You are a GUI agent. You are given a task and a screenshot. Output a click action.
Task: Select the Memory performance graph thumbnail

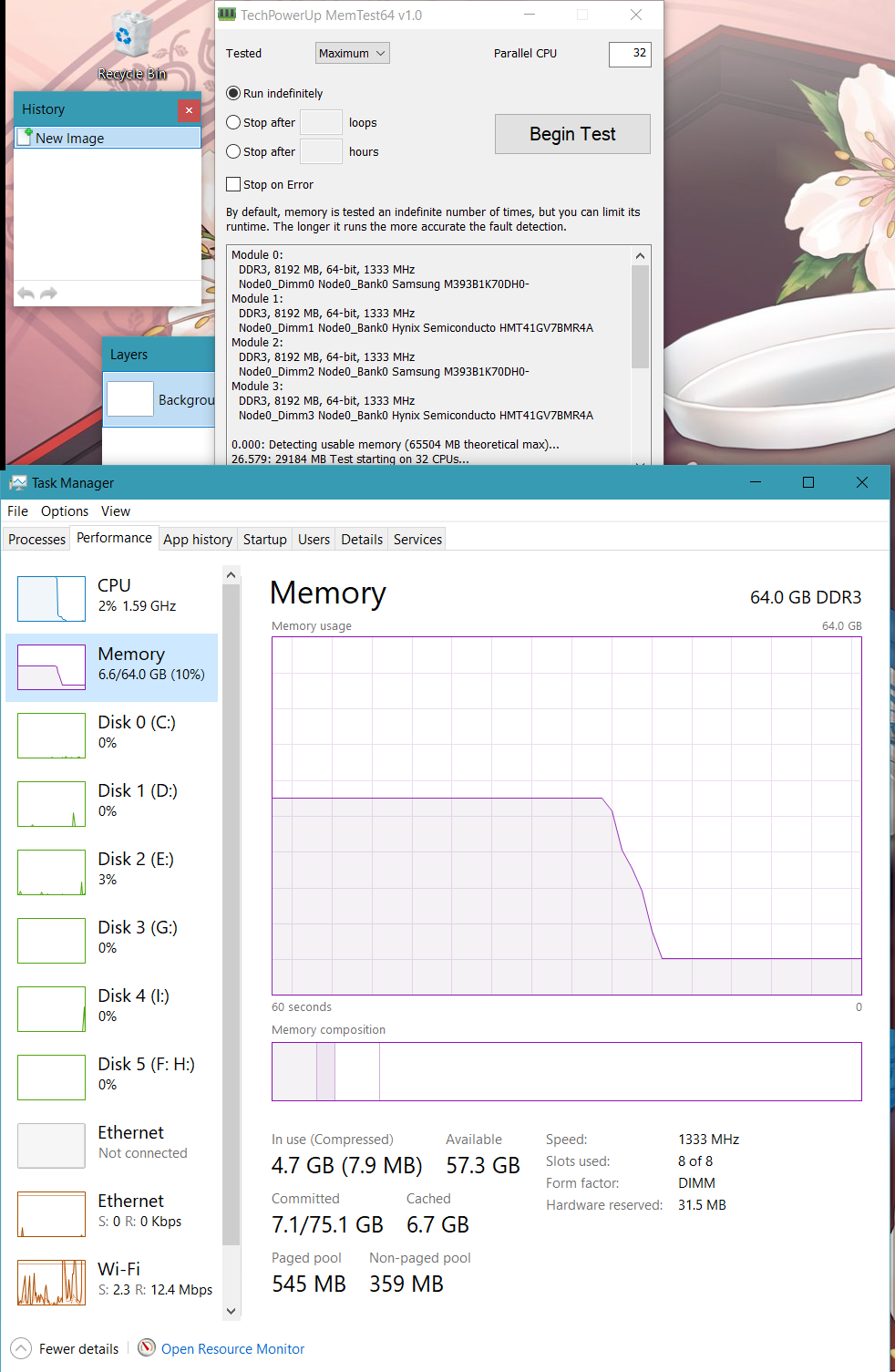tap(51, 667)
